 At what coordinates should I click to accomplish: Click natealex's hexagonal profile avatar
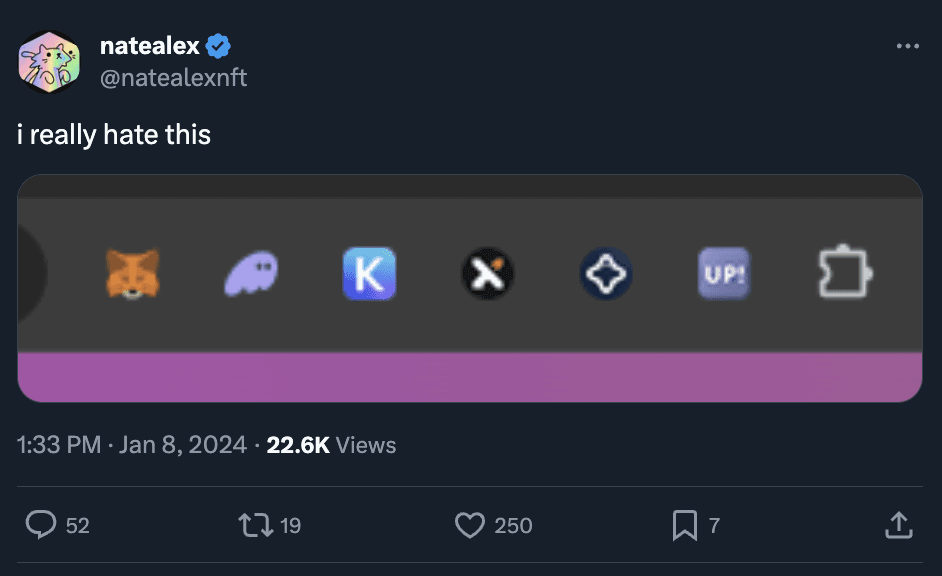click(48, 60)
